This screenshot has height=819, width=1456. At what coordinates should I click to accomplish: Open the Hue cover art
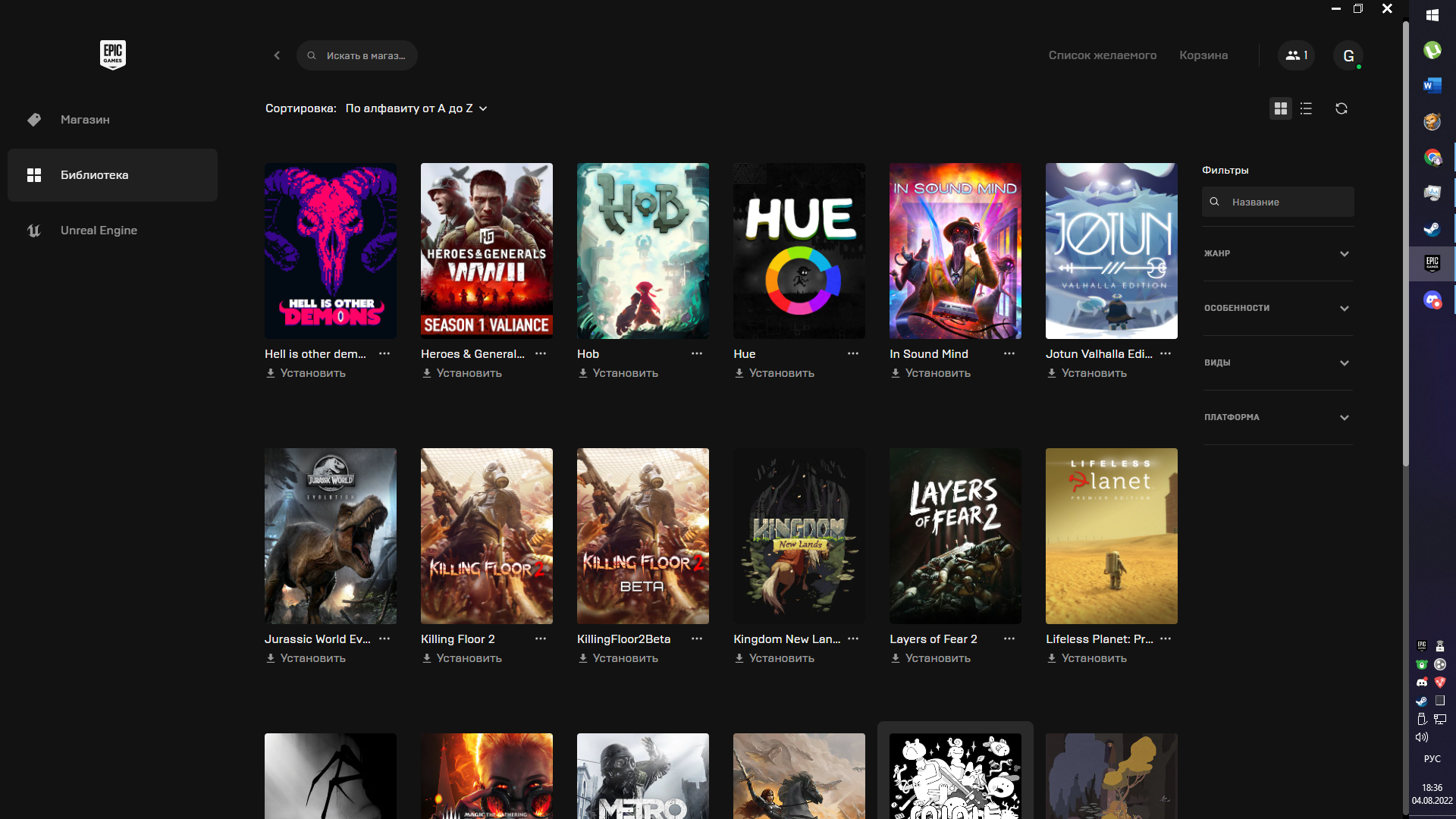[799, 251]
